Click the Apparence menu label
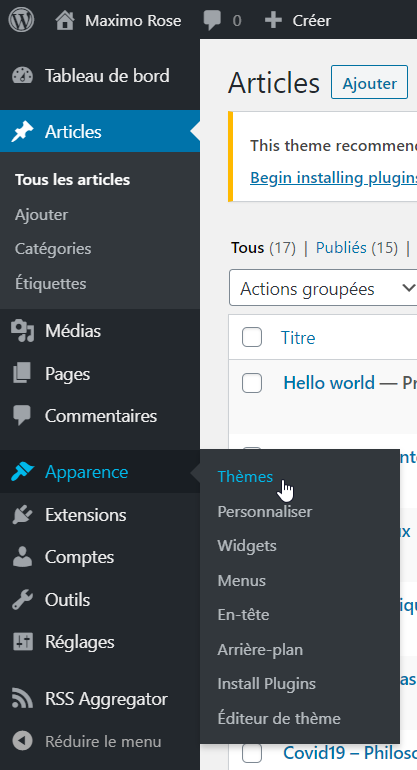The height and width of the screenshot is (770, 417). coord(86,472)
